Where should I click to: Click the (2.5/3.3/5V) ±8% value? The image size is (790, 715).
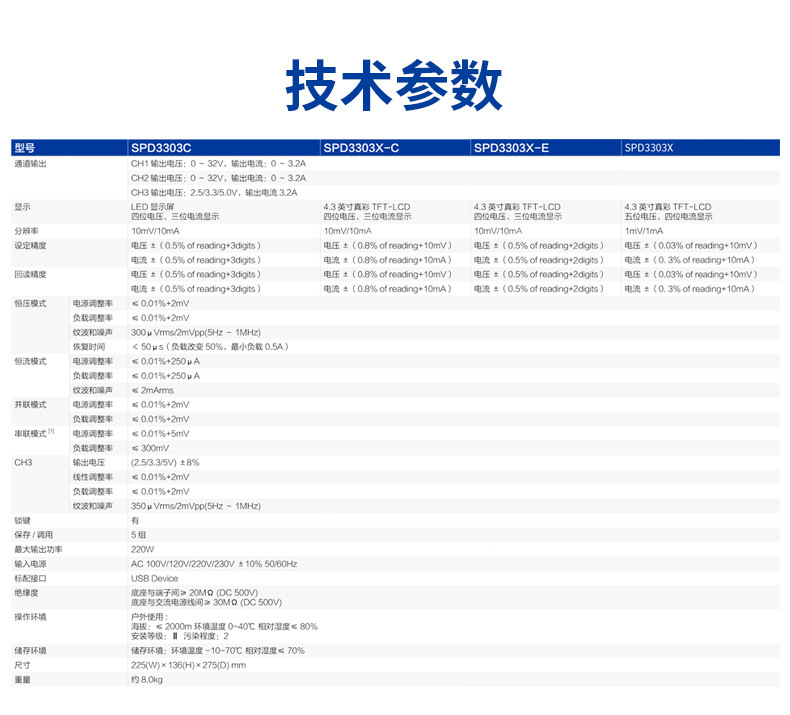165,463
